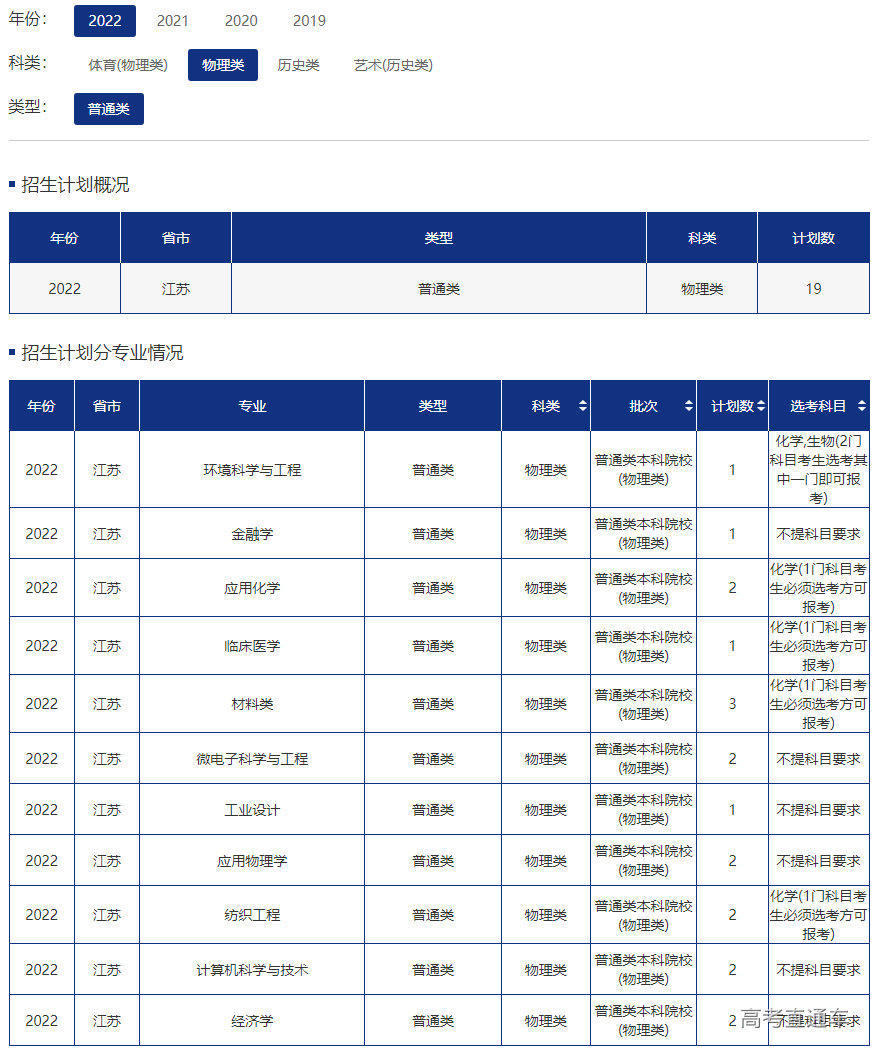Click the sort arrows in 选考科目 column header
Viewport: 878px width, 1058px height.
[x=861, y=406]
